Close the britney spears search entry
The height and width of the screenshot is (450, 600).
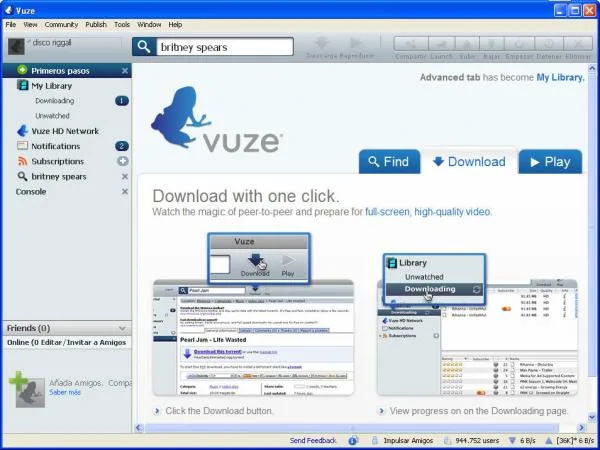(125, 176)
